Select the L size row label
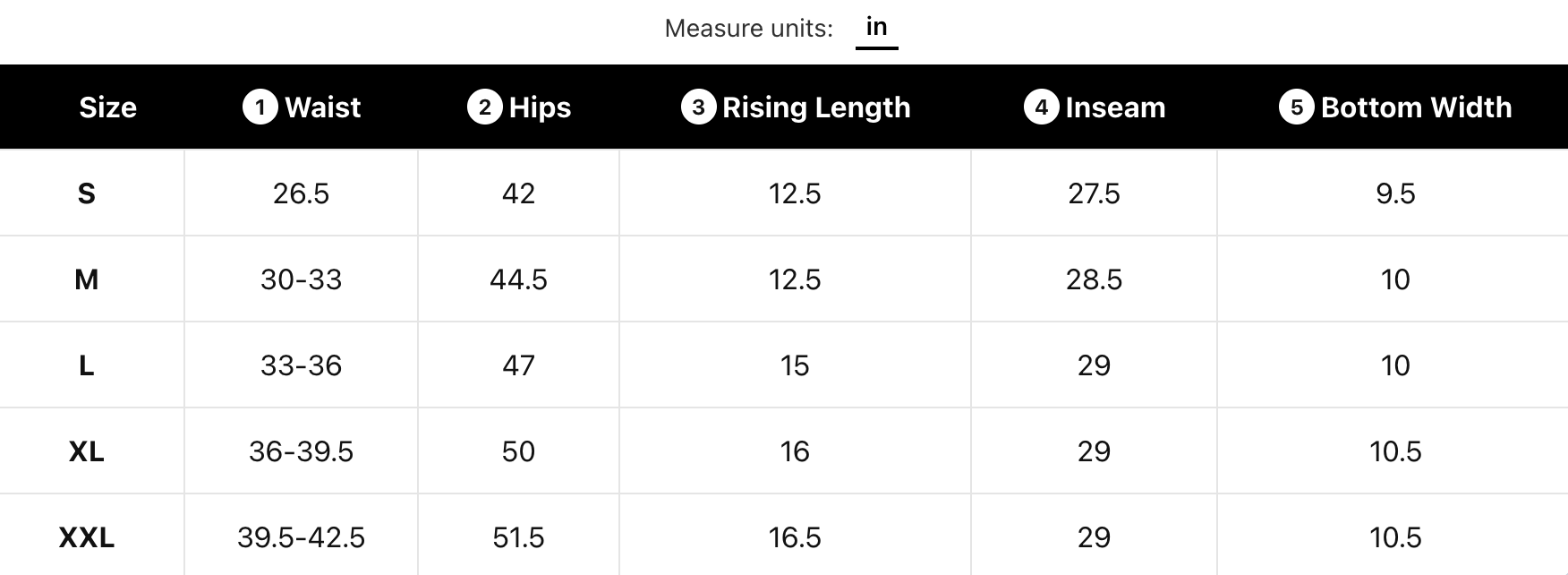Screen dimensions: 1568x575 87,365
